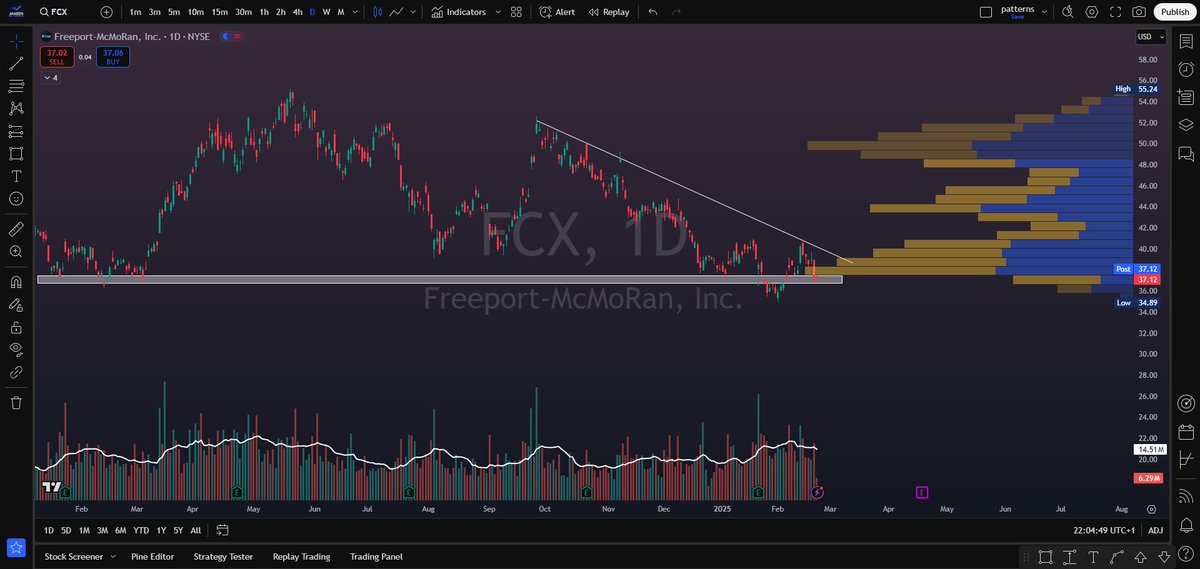Select the W weekly interval
The width and height of the screenshot is (1200, 569).
[x=326, y=12]
